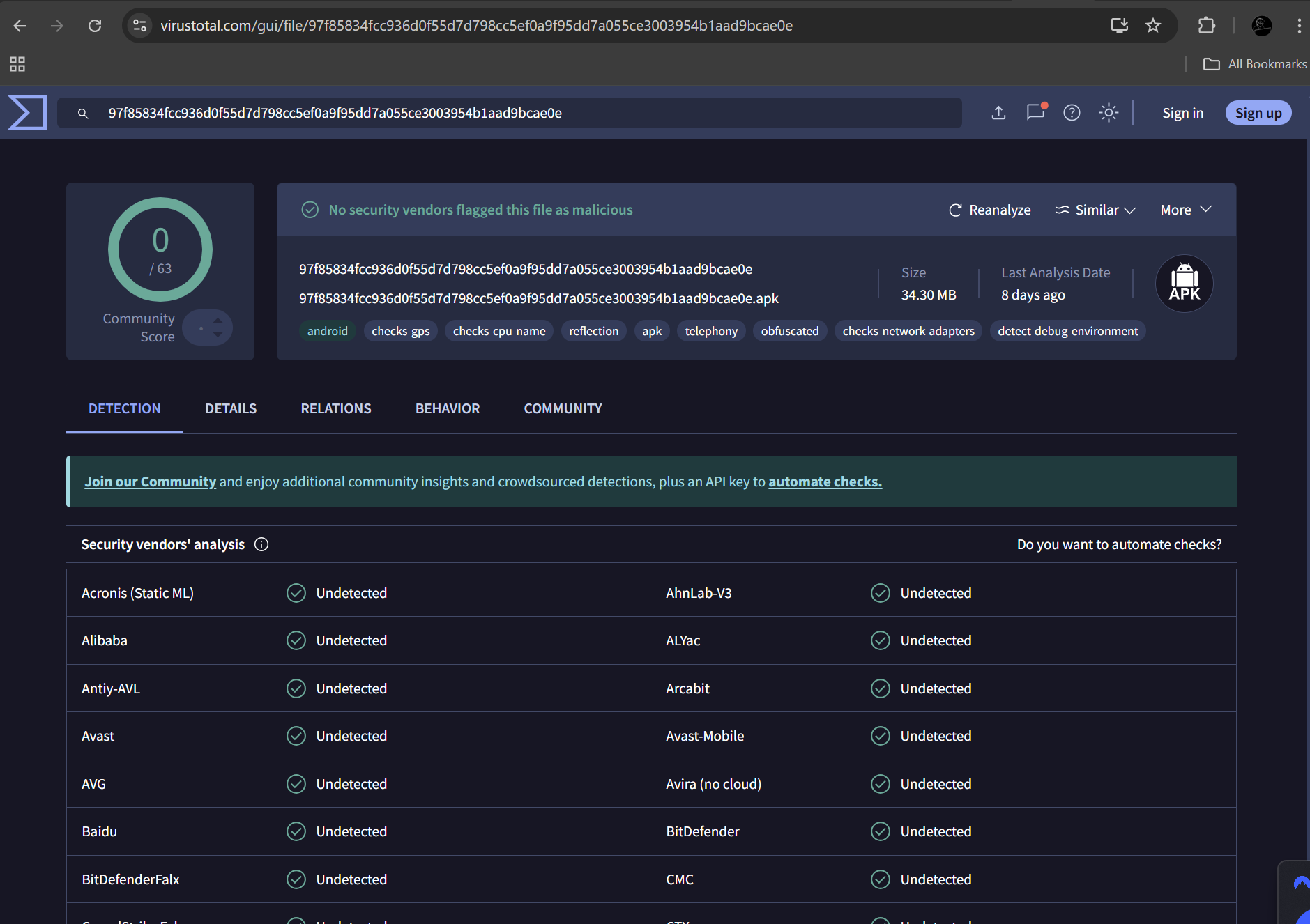
Task: Click the 8 days ago analysis date
Action: click(1033, 295)
